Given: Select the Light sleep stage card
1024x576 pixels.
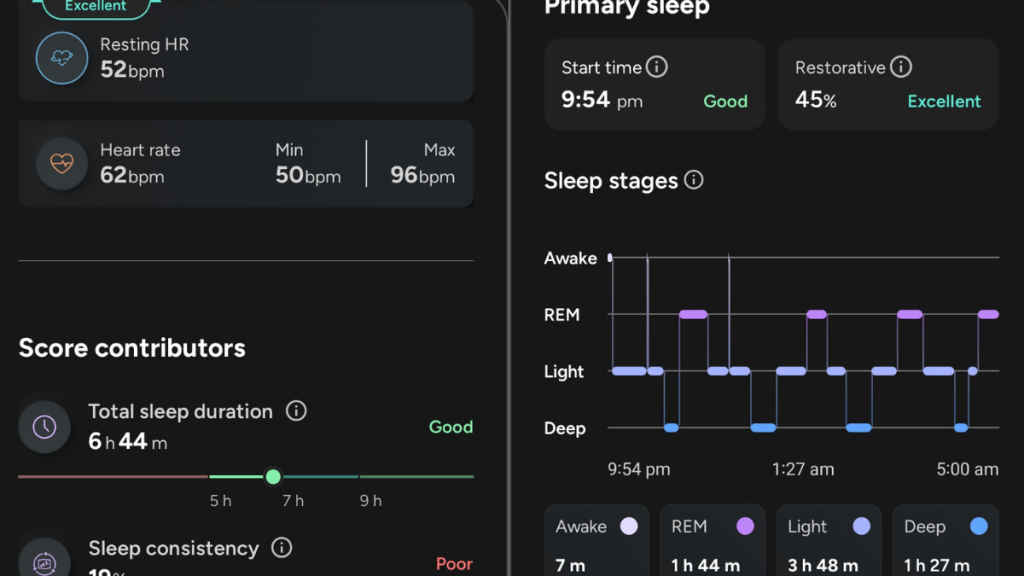Looking at the screenshot, I should [828, 542].
